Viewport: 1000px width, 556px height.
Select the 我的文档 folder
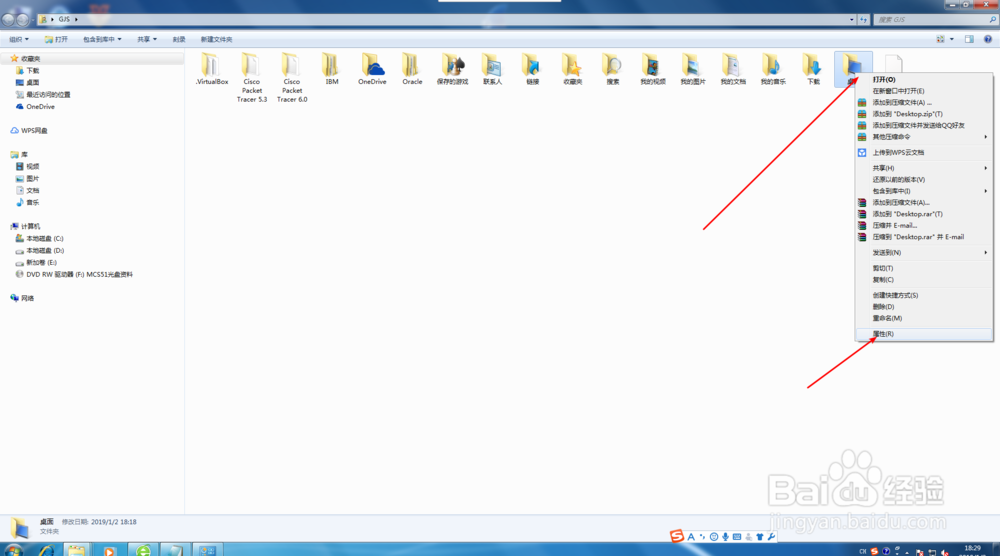[x=733, y=69]
